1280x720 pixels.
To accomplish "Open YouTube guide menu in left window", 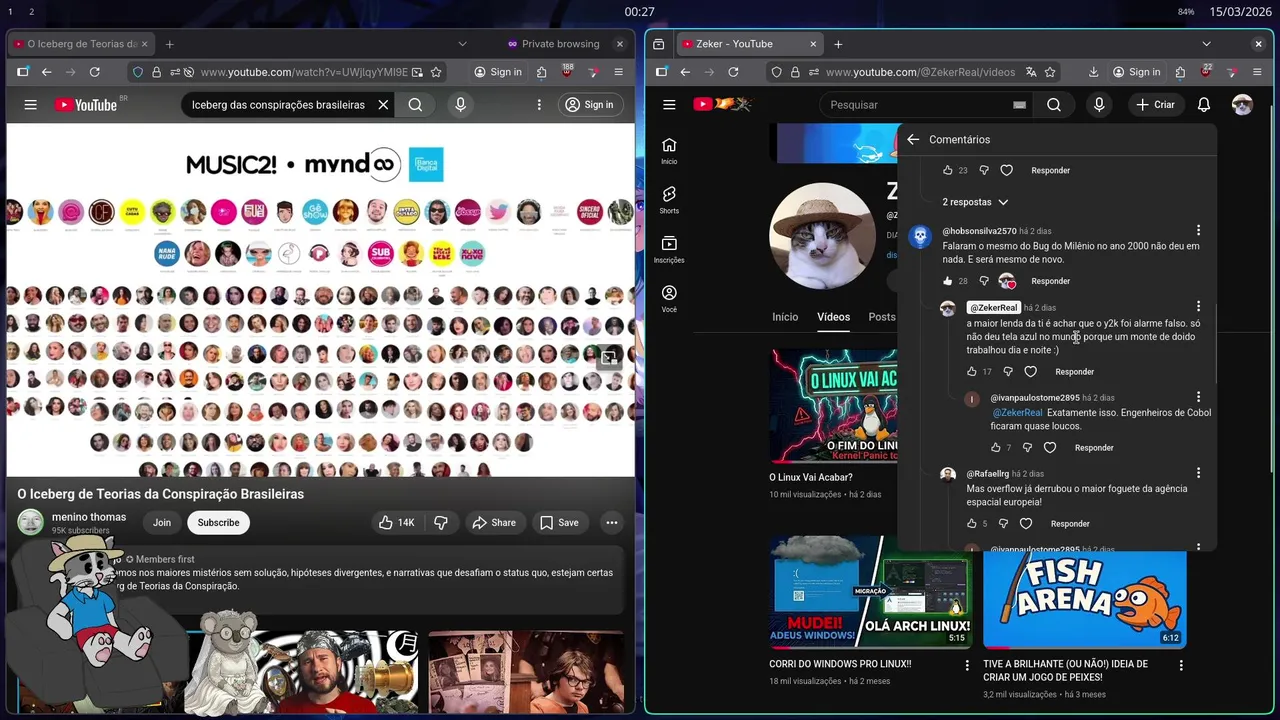I will click(x=30, y=105).
